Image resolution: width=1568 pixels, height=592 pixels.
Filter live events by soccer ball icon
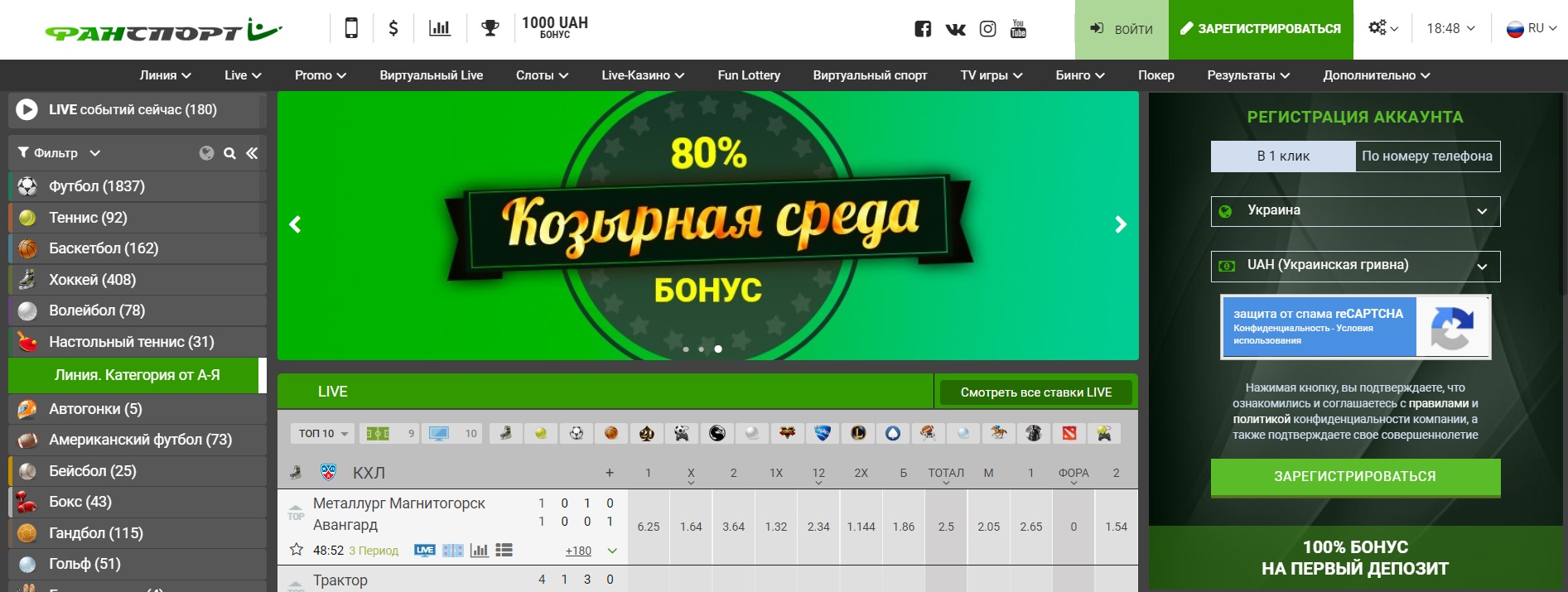[x=577, y=433]
